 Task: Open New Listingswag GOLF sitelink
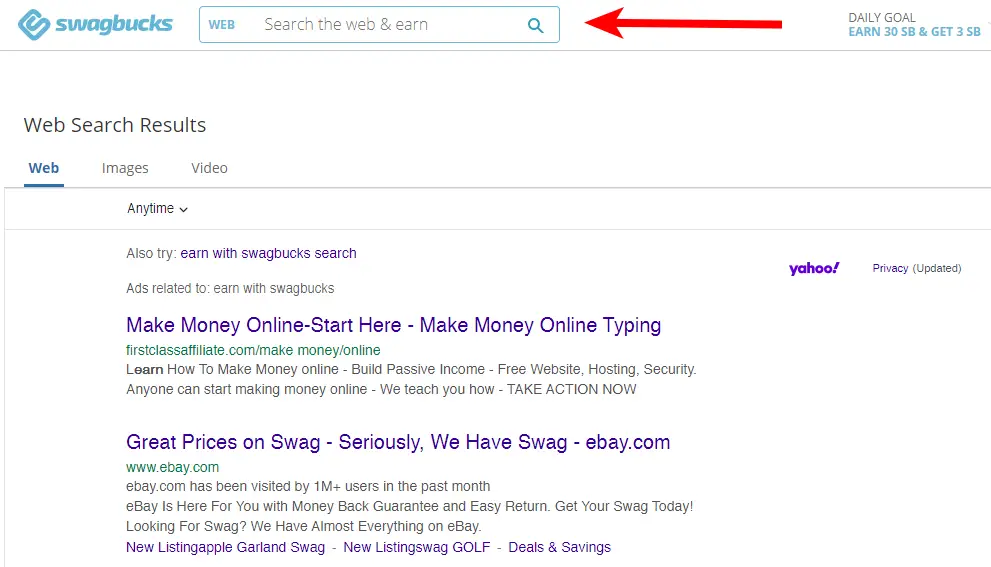point(416,547)
